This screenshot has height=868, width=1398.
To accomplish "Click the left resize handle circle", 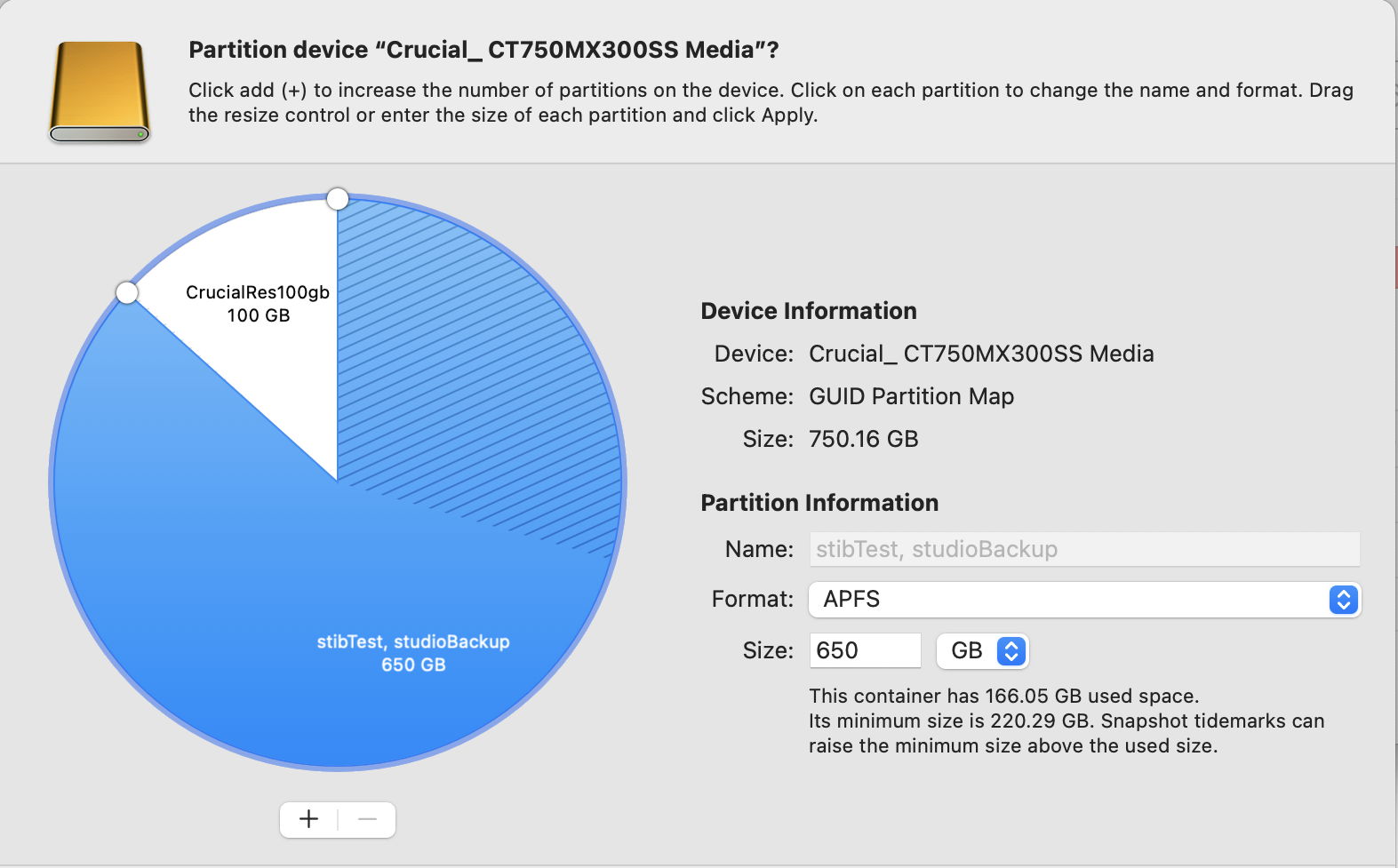I will coord(127,291).
